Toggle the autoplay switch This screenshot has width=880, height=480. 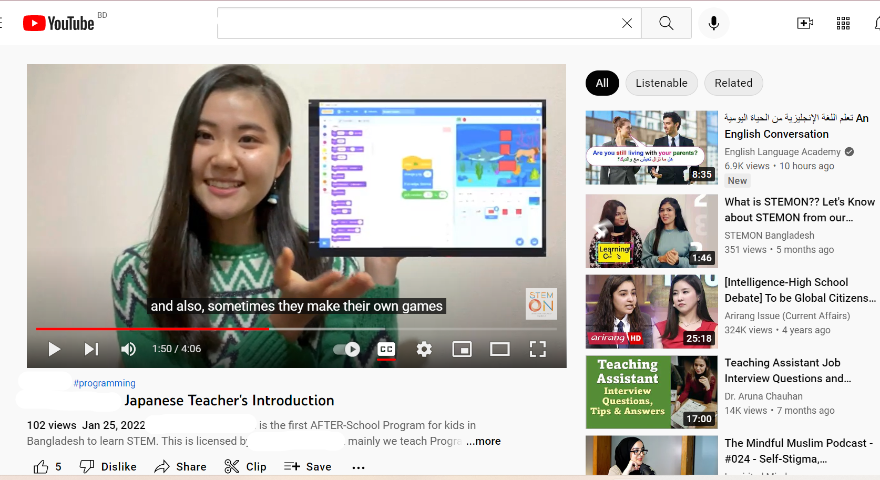pyautogui.click(x=346, y=349)
